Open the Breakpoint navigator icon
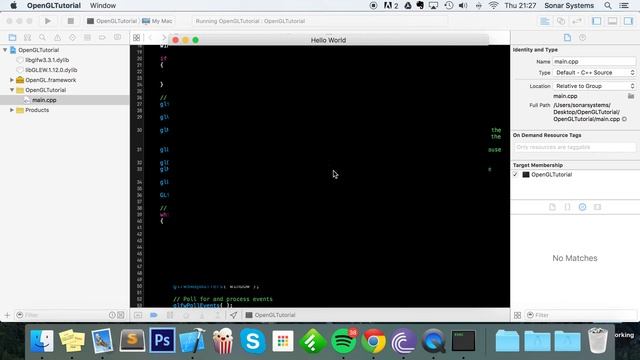This screenshot has width=640, height=360. point(102,38)
